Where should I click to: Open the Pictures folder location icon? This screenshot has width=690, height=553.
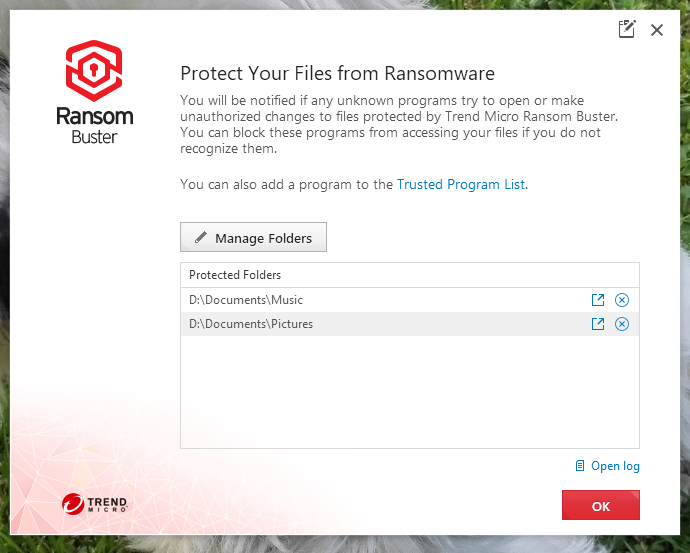[598, 324]
